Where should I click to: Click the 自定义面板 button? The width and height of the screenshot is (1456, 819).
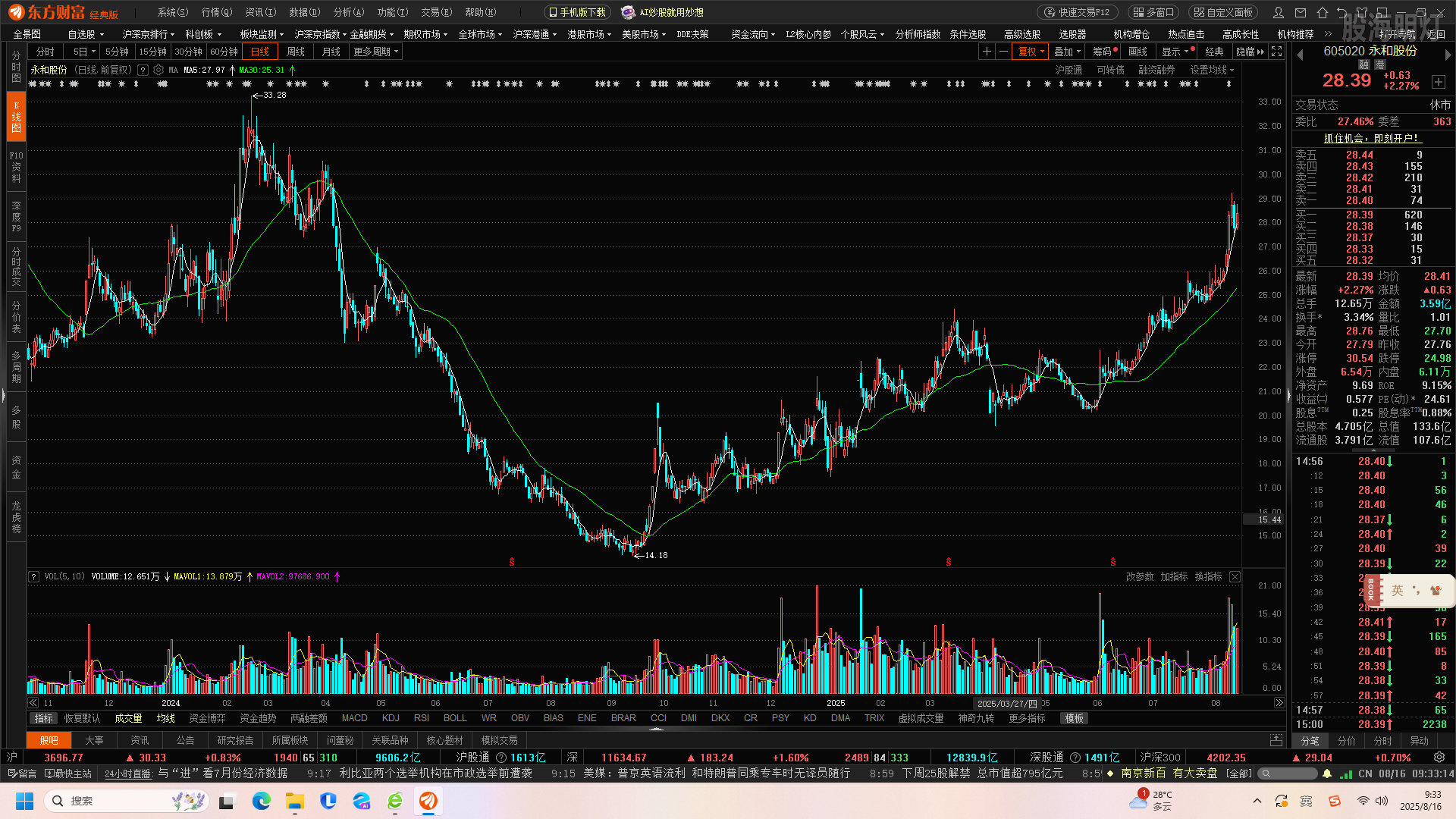[1222, 12]
